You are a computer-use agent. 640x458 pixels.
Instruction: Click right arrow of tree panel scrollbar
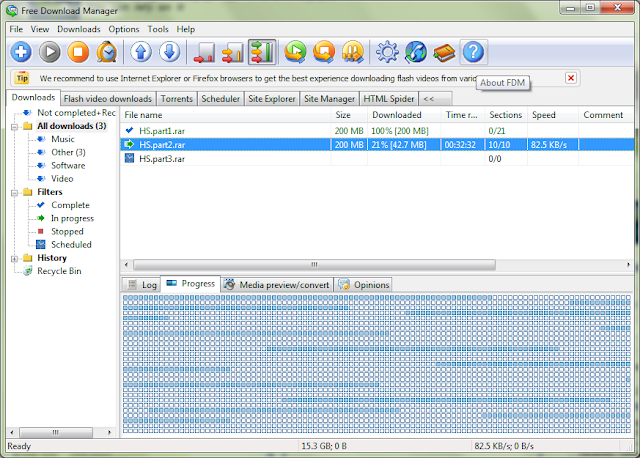coord(109,432)
